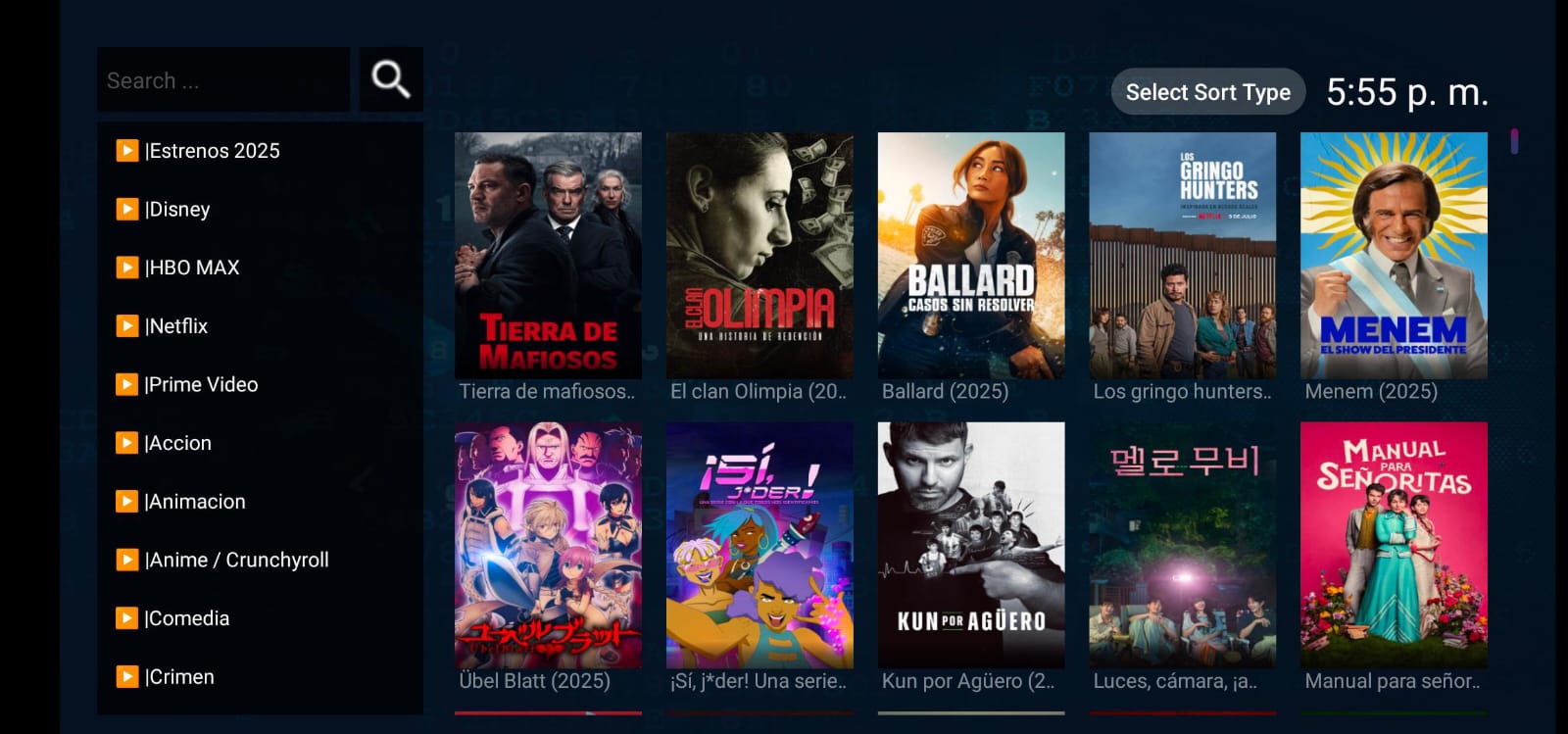The image size is (1568, 734).
Task: Click the play icon beside Disney
Action: point(127,209)
